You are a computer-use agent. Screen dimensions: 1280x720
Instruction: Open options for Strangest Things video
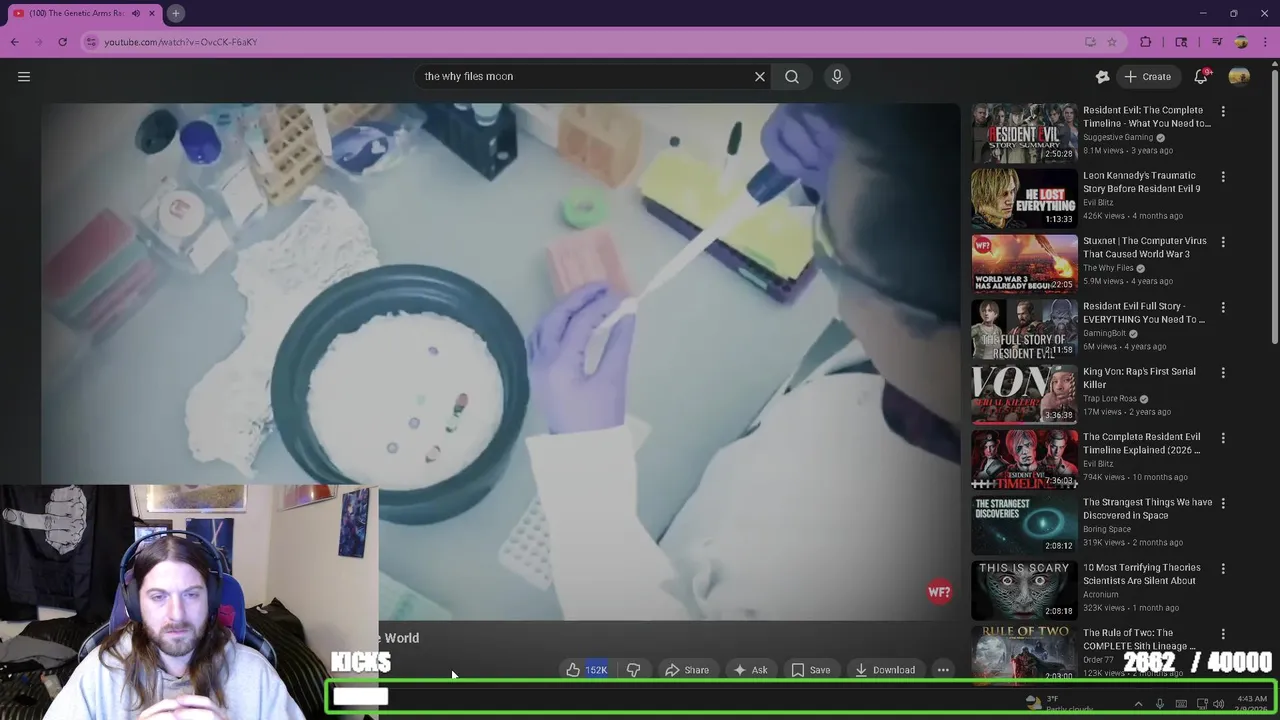pos(1223,503)
